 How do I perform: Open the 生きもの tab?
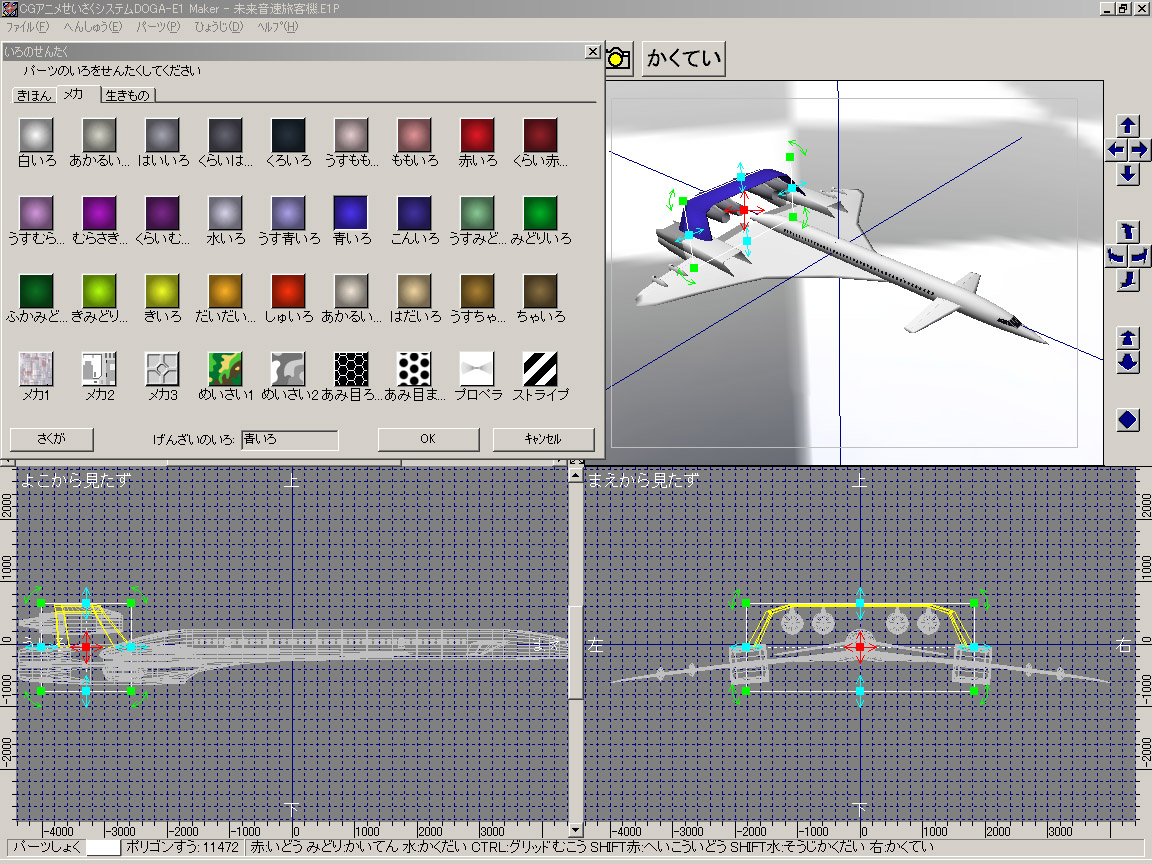click(x=128, y=95)
